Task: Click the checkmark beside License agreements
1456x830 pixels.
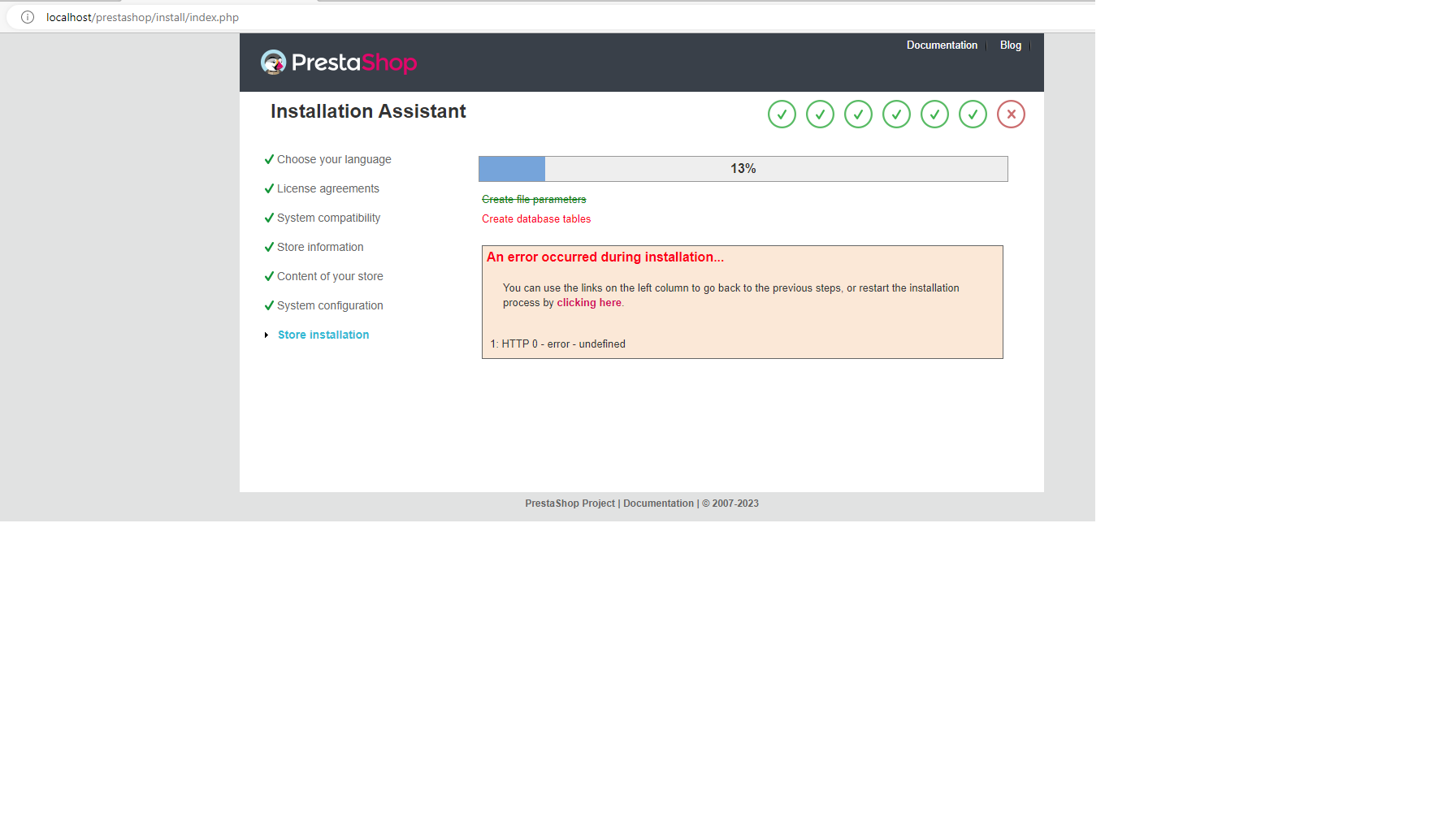Action: [269, 188]
